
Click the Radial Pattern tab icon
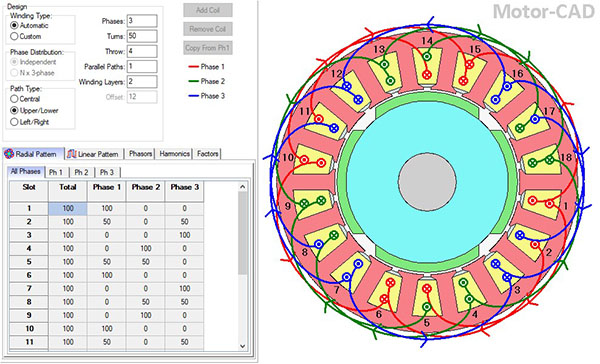tap(9, 154)
